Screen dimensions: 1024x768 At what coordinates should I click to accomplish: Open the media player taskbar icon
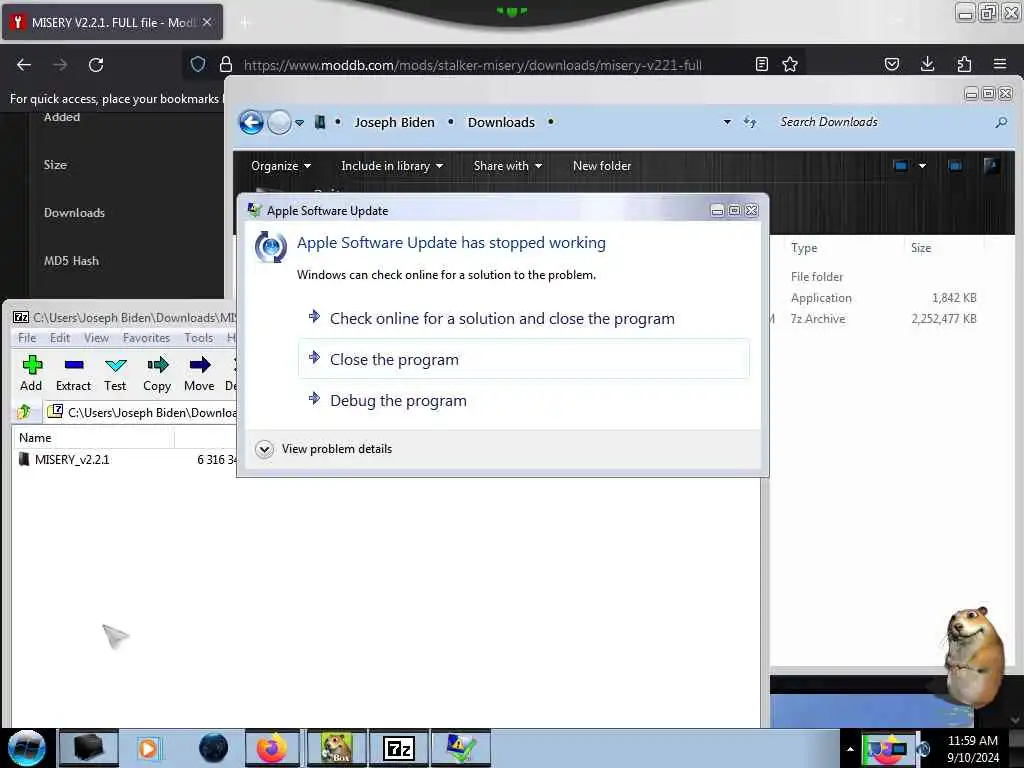click(148, 748)
